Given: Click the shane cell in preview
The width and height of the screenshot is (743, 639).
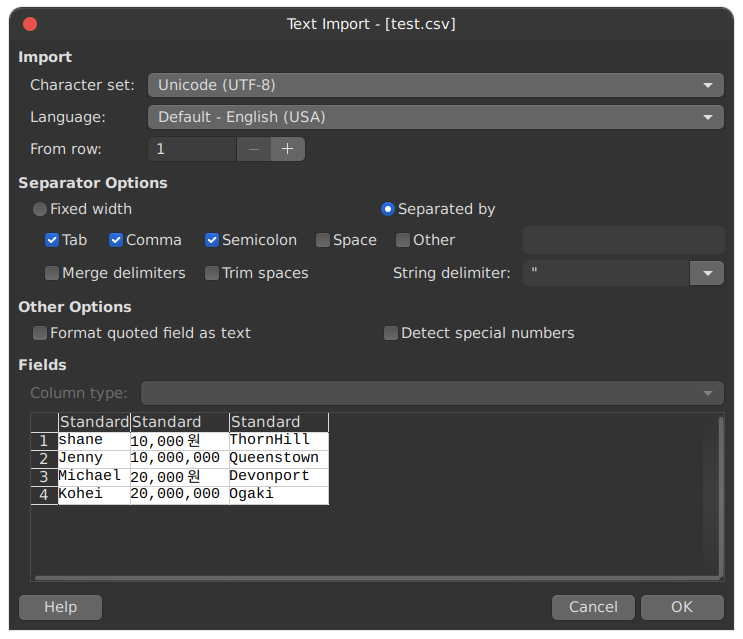Looking at the screenshot, I should point(94,441).
